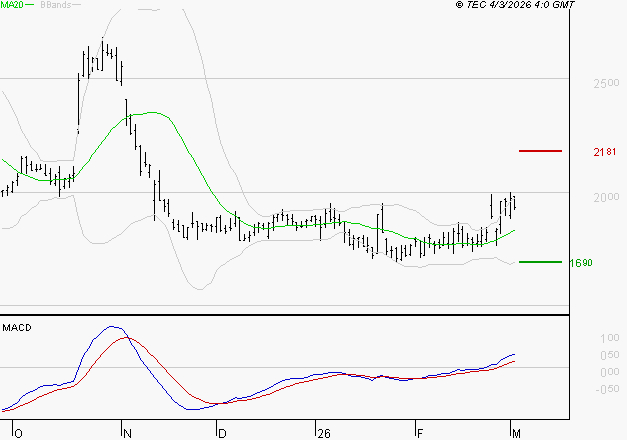
Task: Click the 2500 price axis label
Action: [x=606, y=84]
